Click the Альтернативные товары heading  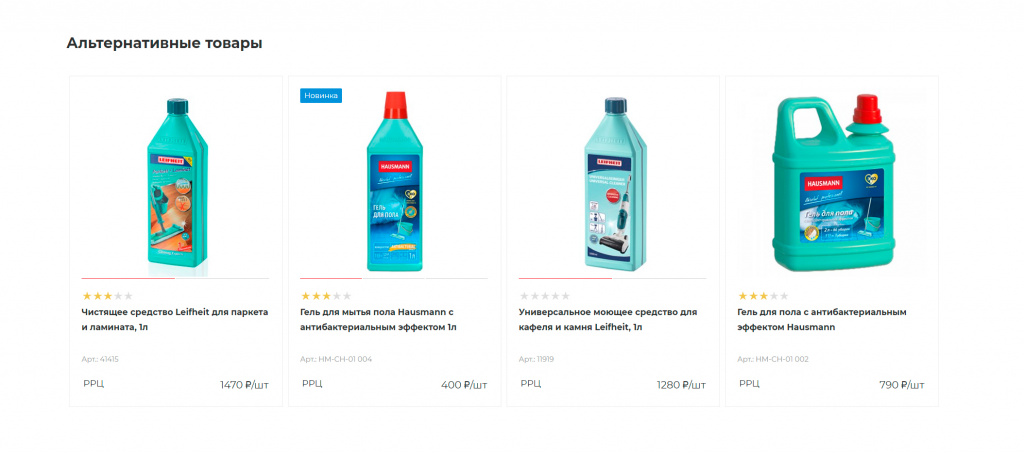click(164, 43)
